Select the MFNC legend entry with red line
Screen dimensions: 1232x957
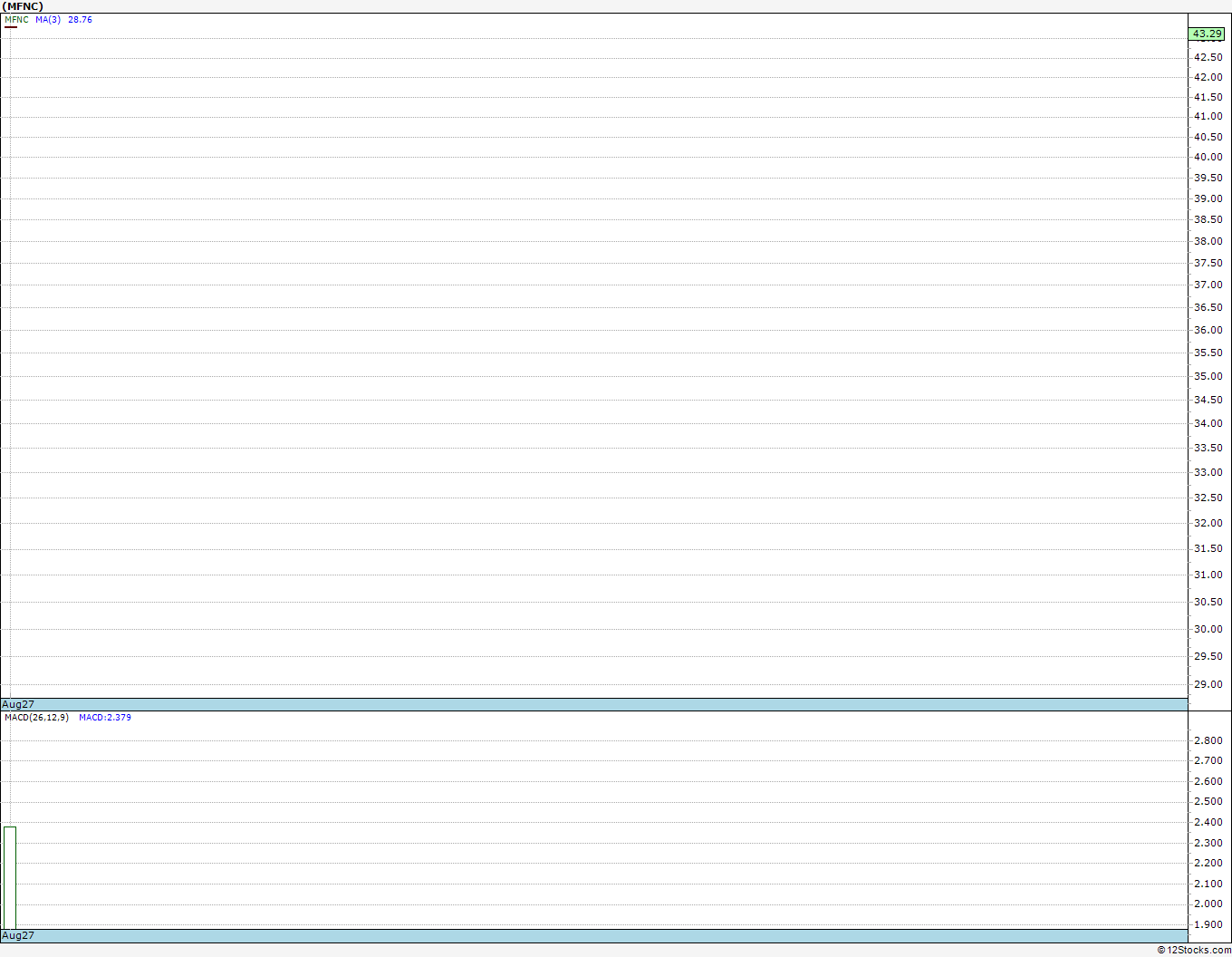[x=16, y=20]
